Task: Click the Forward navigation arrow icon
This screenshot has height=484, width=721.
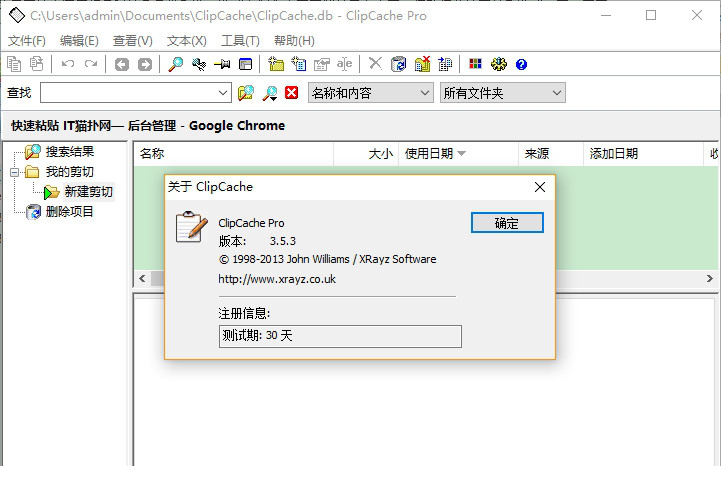Action: click(145, 64)
